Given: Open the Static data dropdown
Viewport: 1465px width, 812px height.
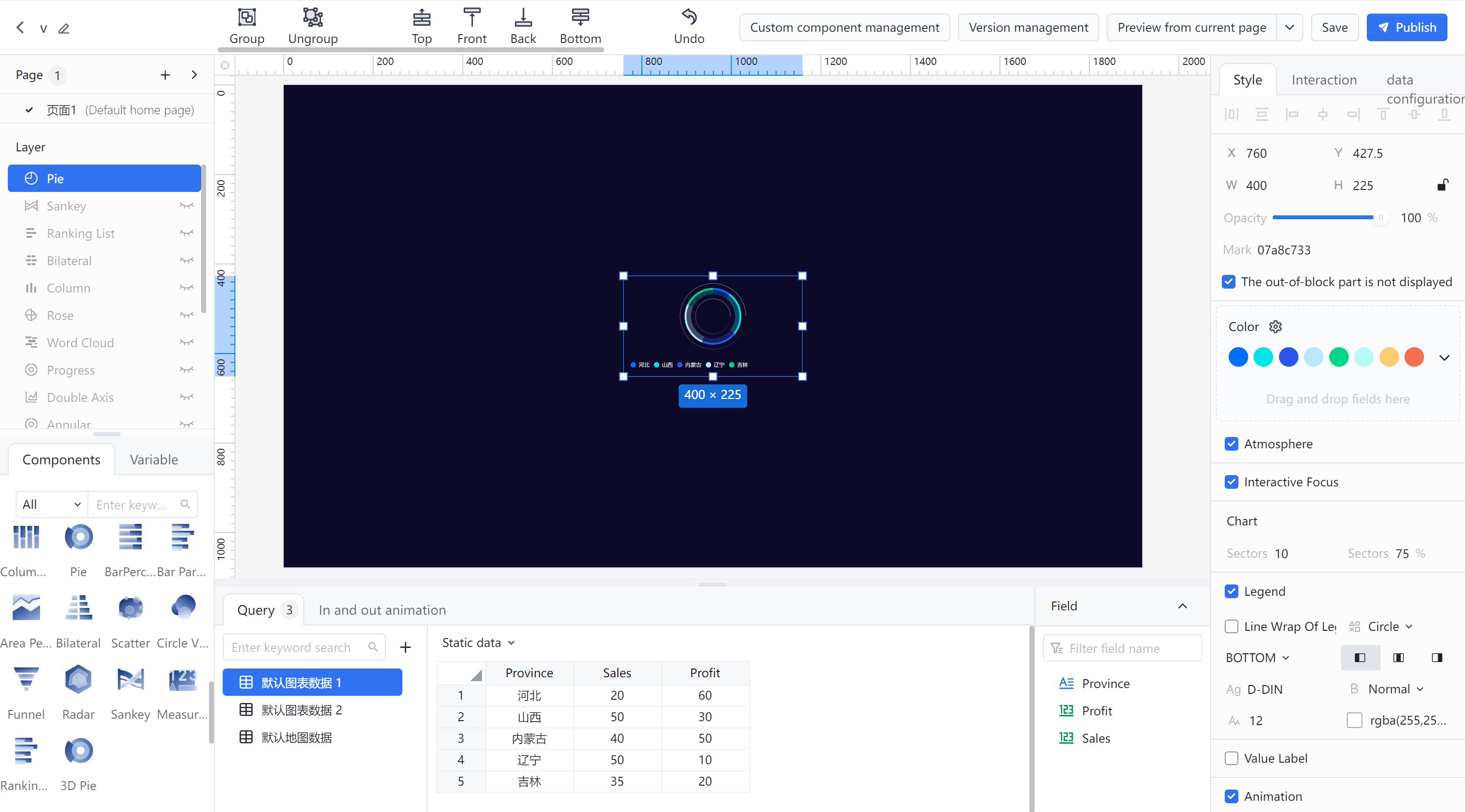Looking at the screenshot, I should pos(478,643).
